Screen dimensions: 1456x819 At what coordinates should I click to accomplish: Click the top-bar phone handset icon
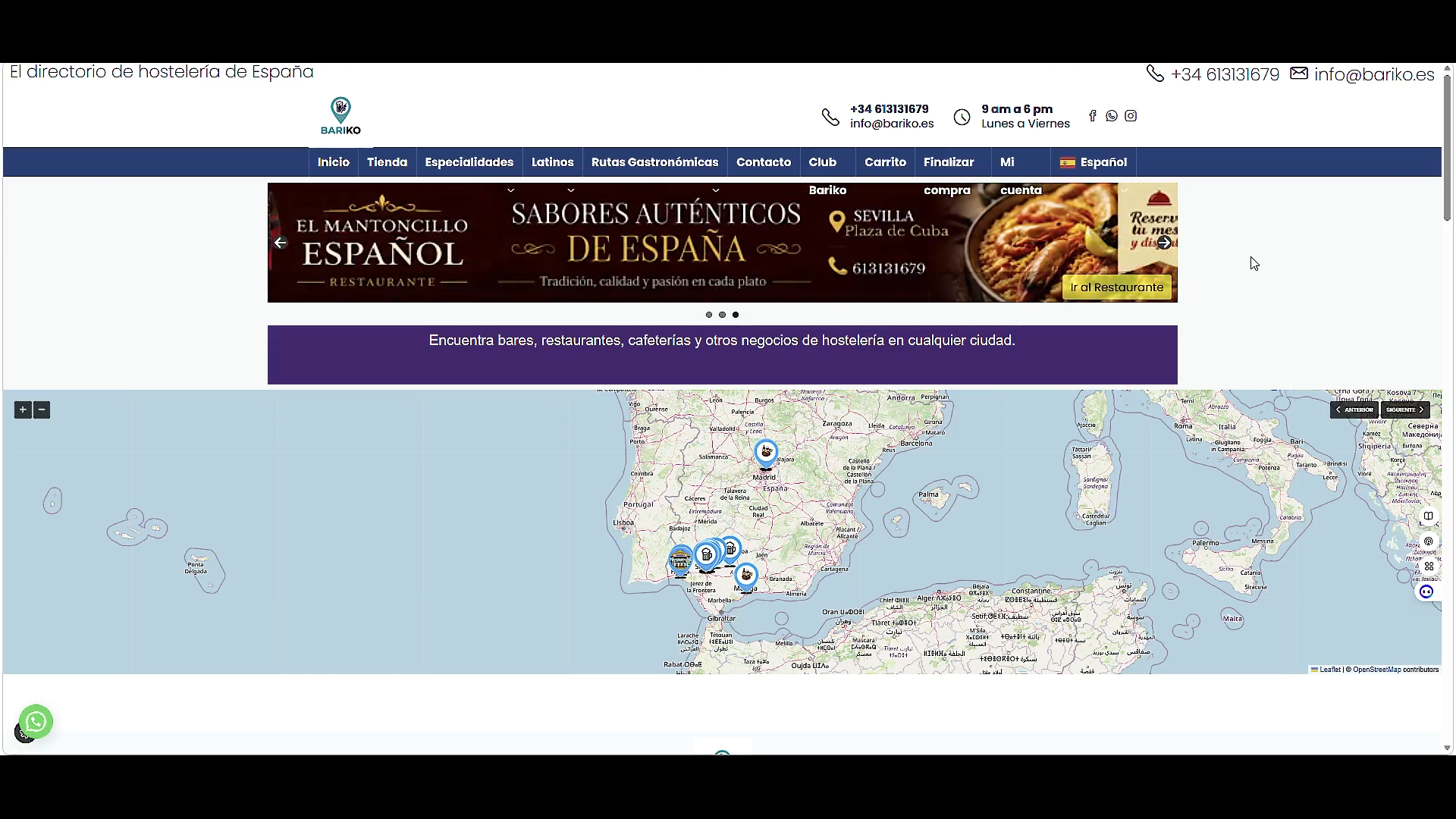[x=1155, y=74]
